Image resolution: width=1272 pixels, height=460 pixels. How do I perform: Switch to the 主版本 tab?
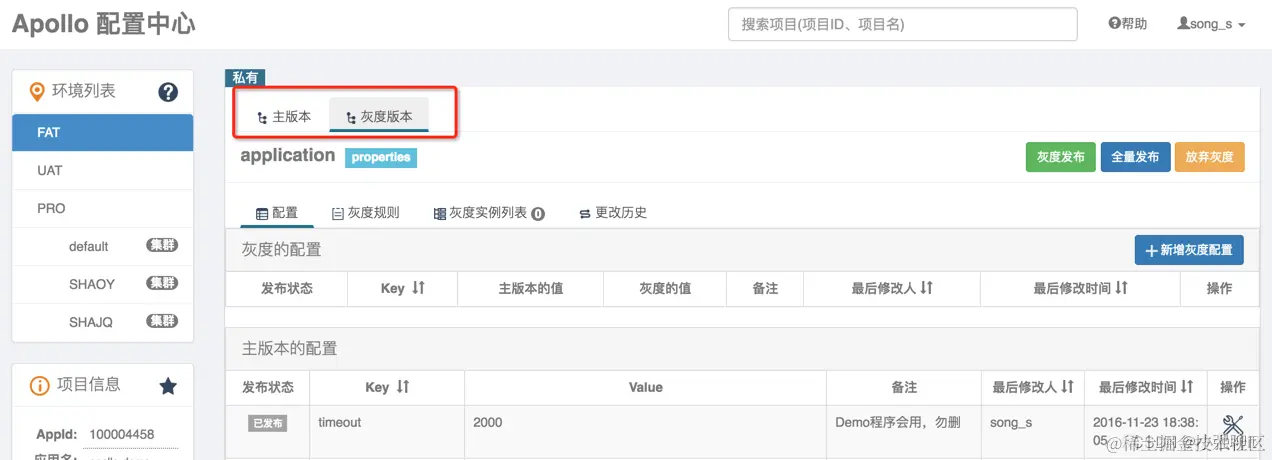(x=284, y=116)
